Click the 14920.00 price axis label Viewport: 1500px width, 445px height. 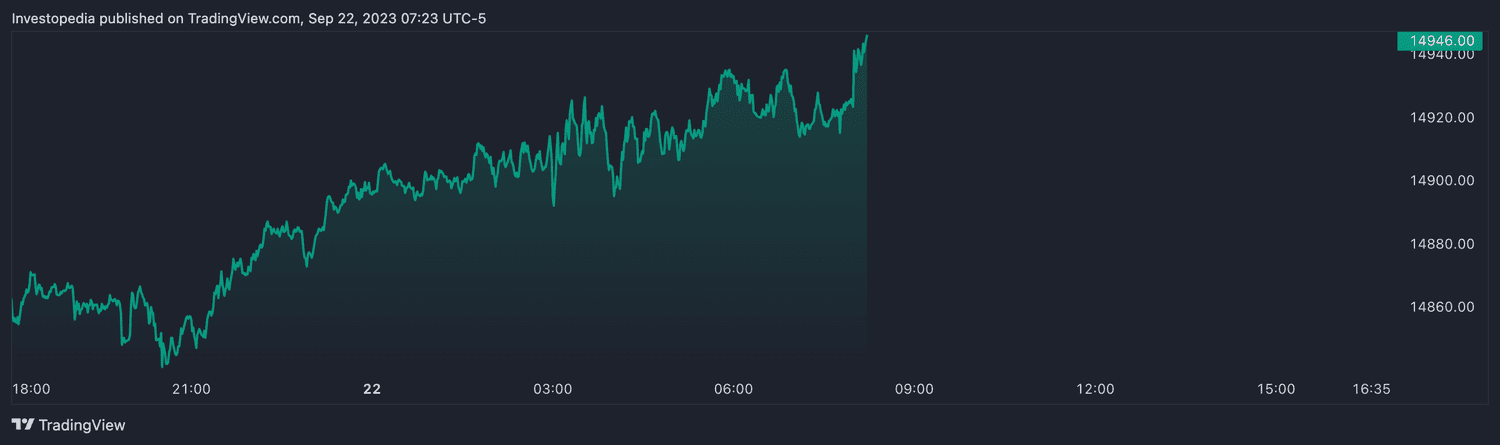coord(1442,118)
